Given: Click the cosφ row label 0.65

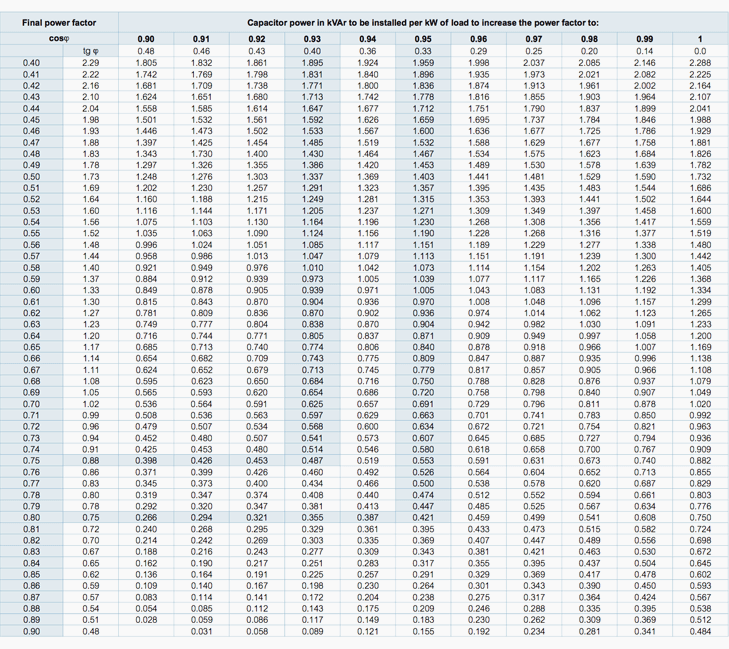Looking at the screenshot, I should tap(31, 347).
